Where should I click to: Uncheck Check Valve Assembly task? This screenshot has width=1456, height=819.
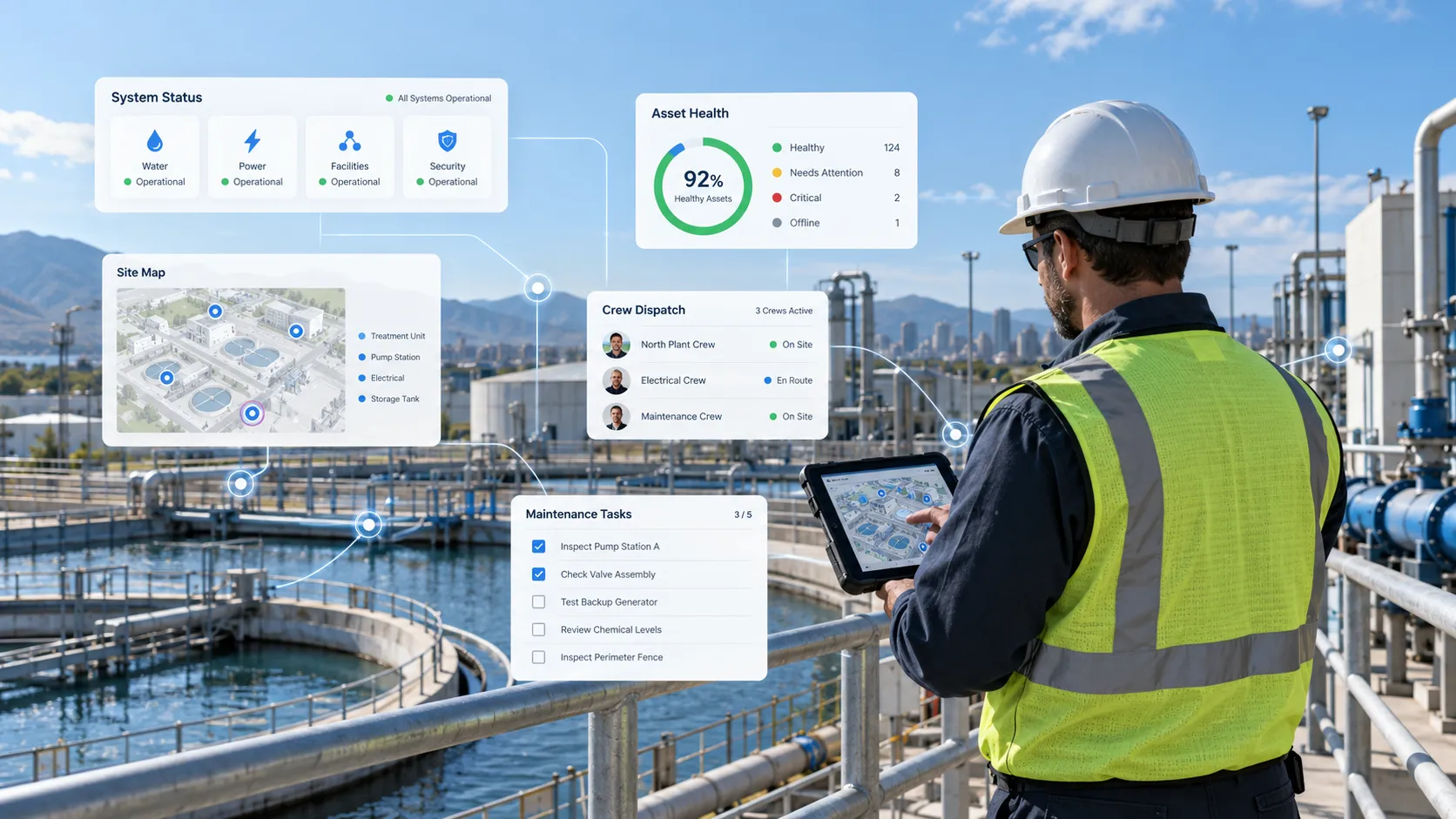pos(538,574)
